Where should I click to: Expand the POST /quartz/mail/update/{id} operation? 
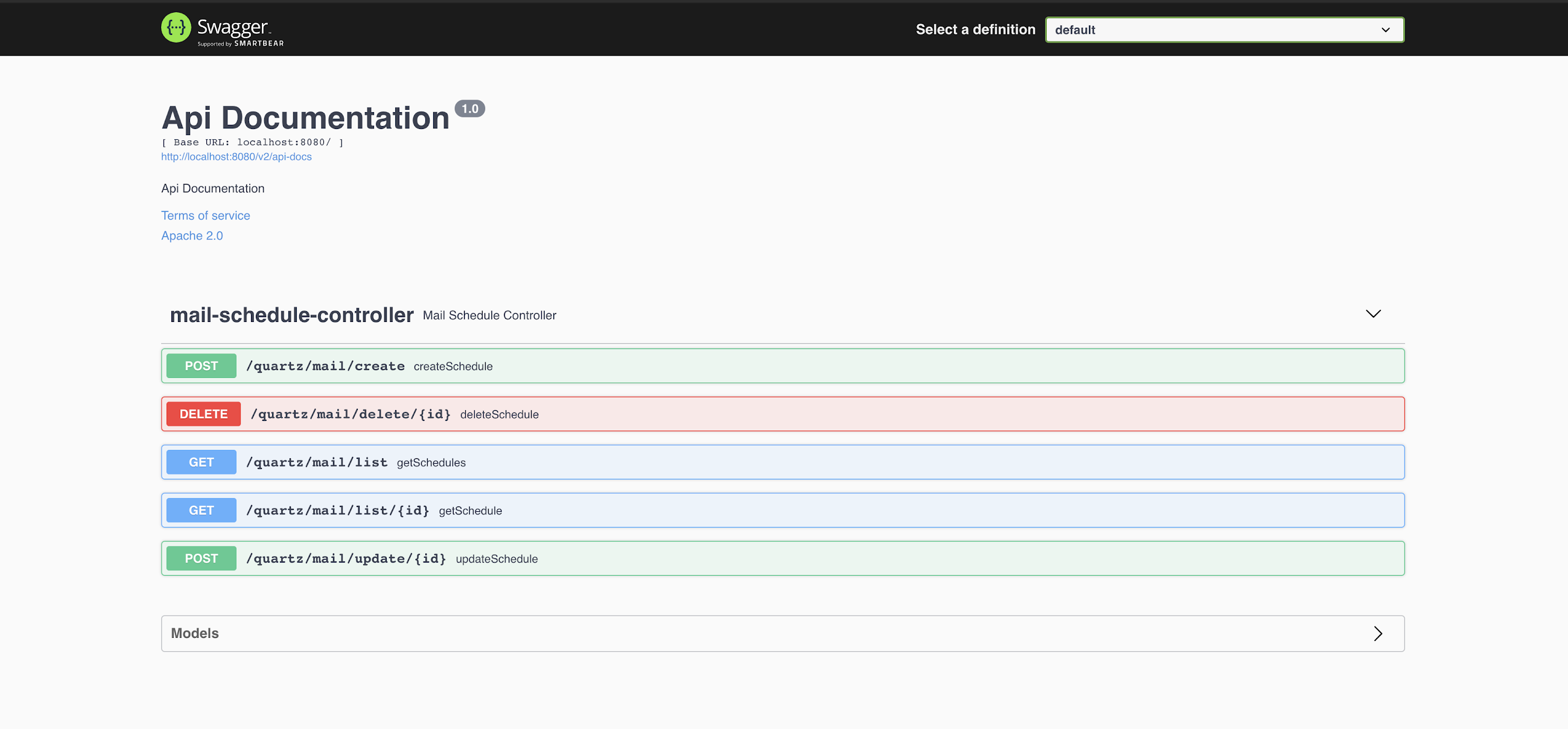click(731, 557)
